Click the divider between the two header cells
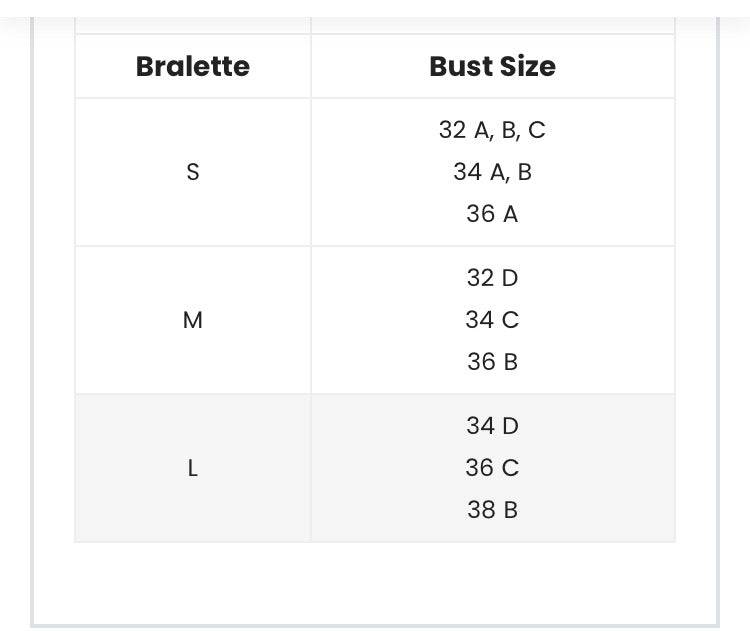This screenshot has height=631, width=750. (311, 67)
